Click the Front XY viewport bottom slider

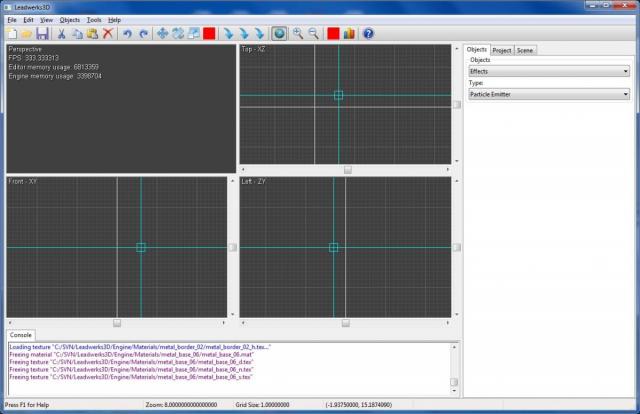[x=117, y=322]
